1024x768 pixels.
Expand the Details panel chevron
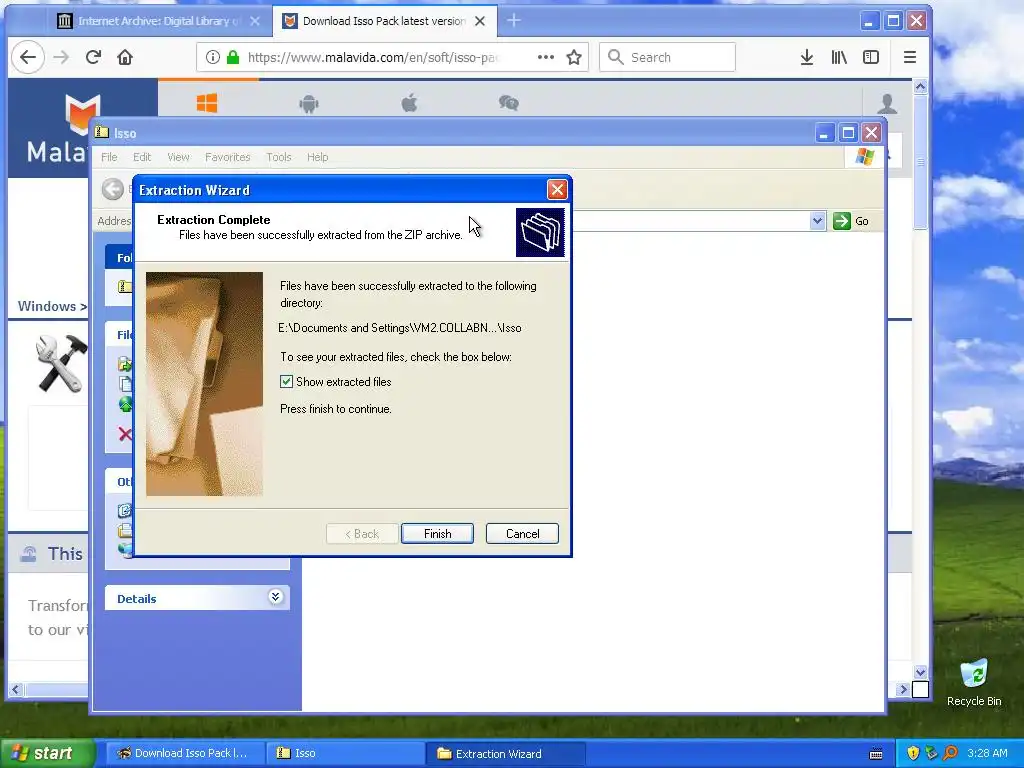tap(275, 597)
